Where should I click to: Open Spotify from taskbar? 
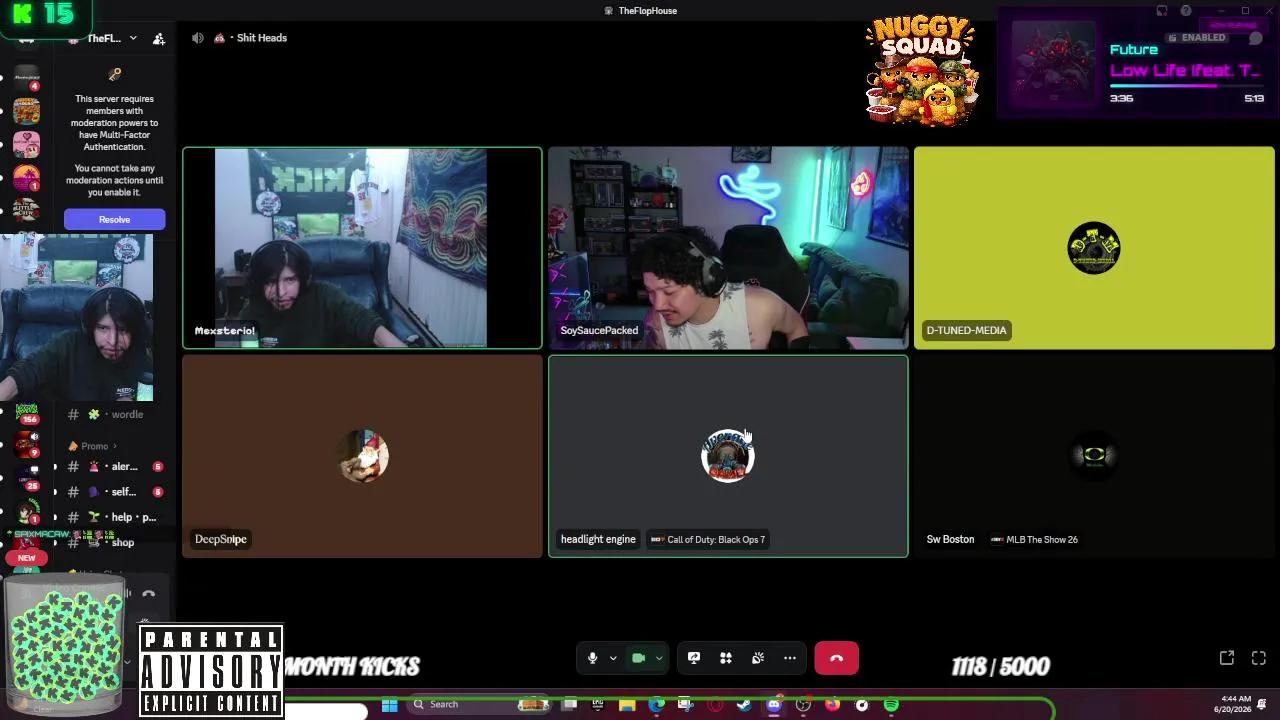click(x=891, y=705)
